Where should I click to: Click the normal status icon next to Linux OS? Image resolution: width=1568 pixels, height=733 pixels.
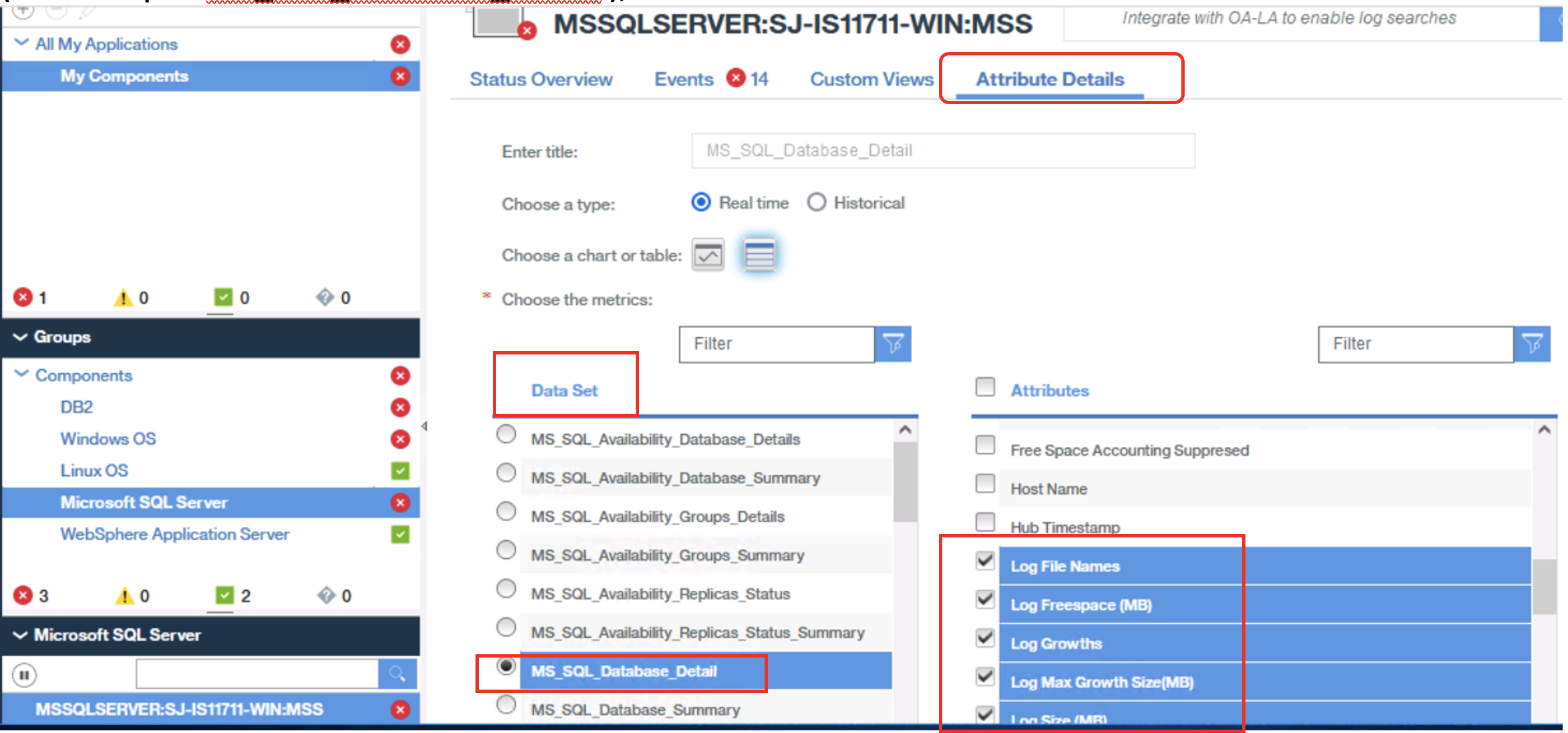click(400, 471)
